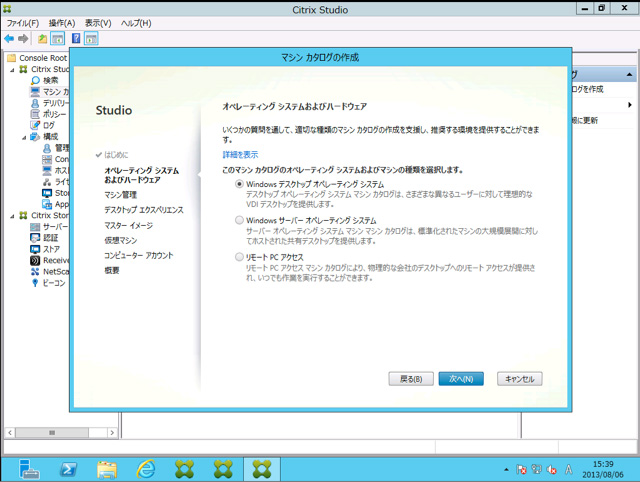Choose リモート PC アクセス radio button
Image resolution: width=640 pixels, height=482 pixels.
[x=239, y=257]
